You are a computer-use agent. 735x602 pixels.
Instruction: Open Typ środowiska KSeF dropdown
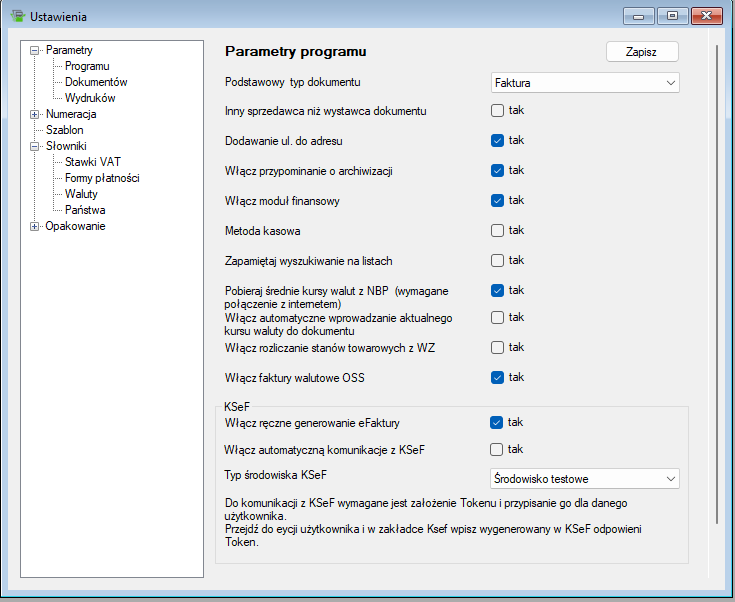click(585, 479)
